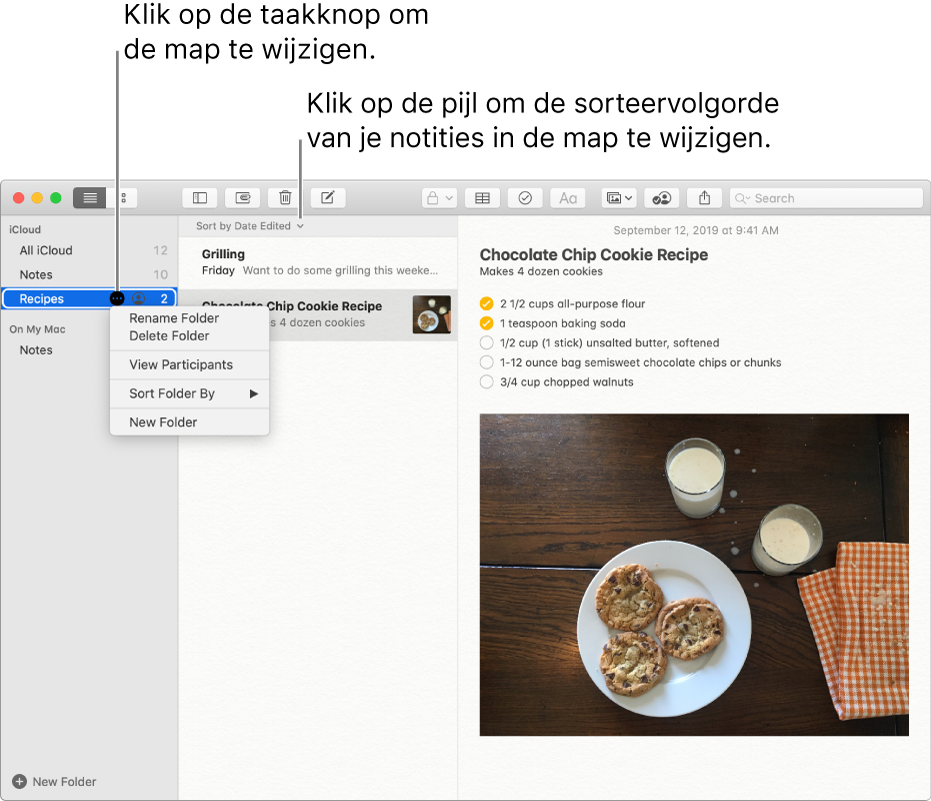
Task: Select the All iCloud folder
Action: [89, 251]
